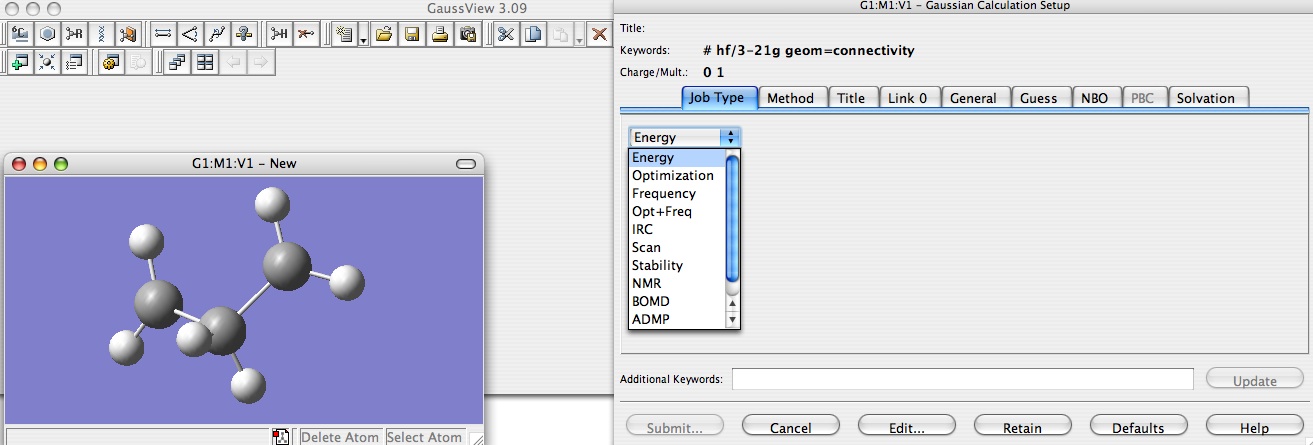
Task: Choose Optimization from the job type list
Action: pyautogui.click(x=677, y=175)
